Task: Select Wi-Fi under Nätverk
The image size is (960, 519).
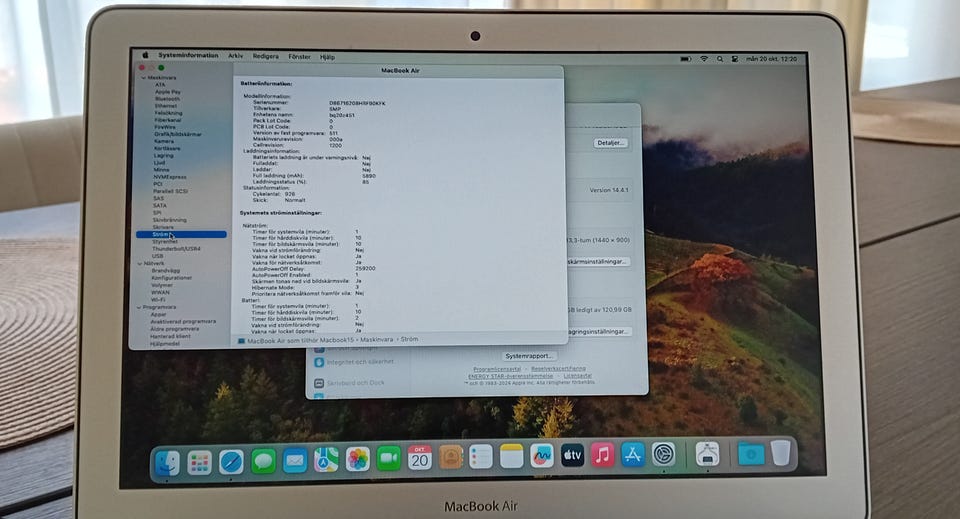Action: tap(158, 300)
